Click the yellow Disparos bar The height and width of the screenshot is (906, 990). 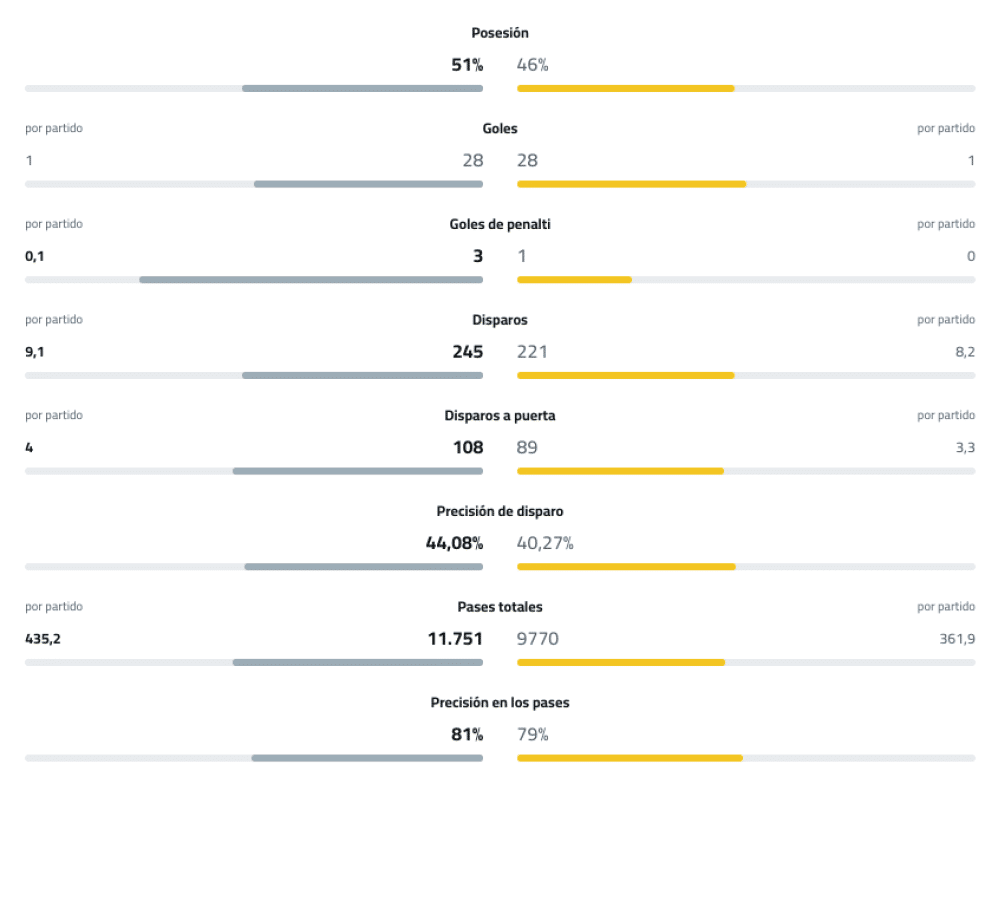point(625,375)
